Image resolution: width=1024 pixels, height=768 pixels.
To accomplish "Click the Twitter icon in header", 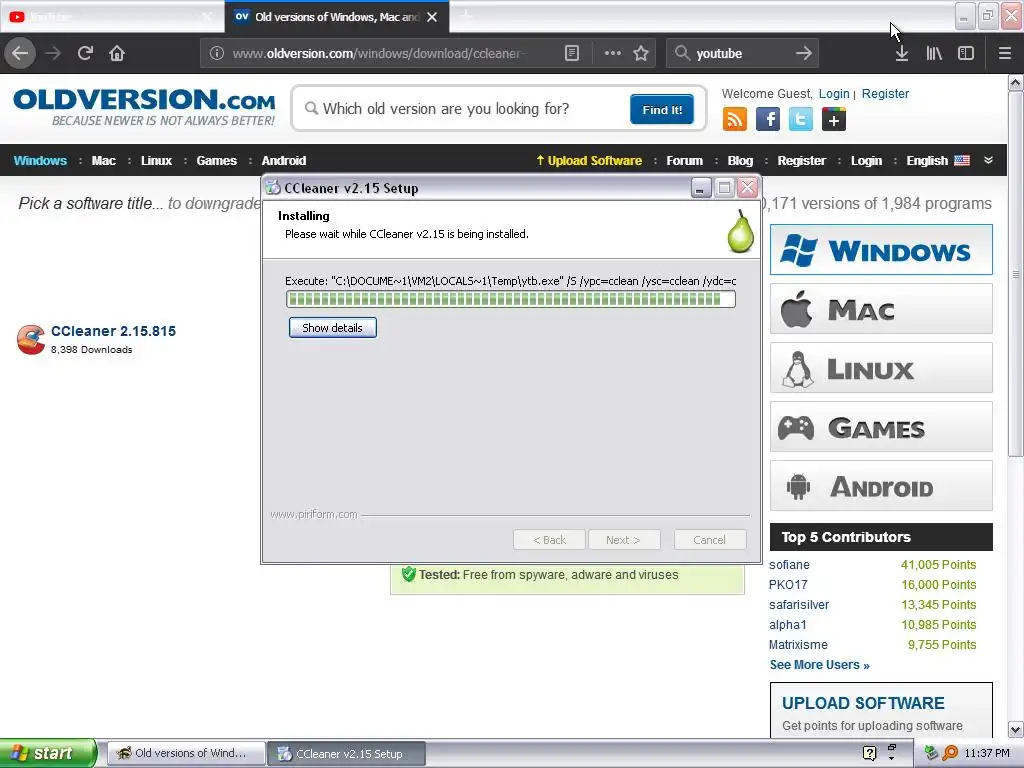I will [x=801, y=120].
